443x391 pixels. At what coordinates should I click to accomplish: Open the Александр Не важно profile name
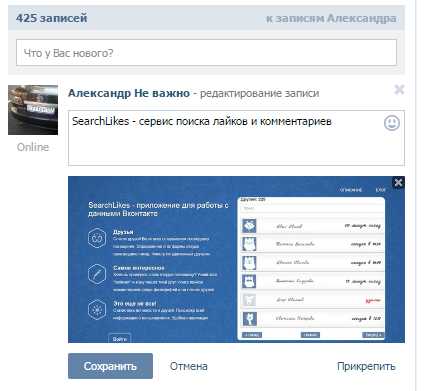(x=129, y=93)
